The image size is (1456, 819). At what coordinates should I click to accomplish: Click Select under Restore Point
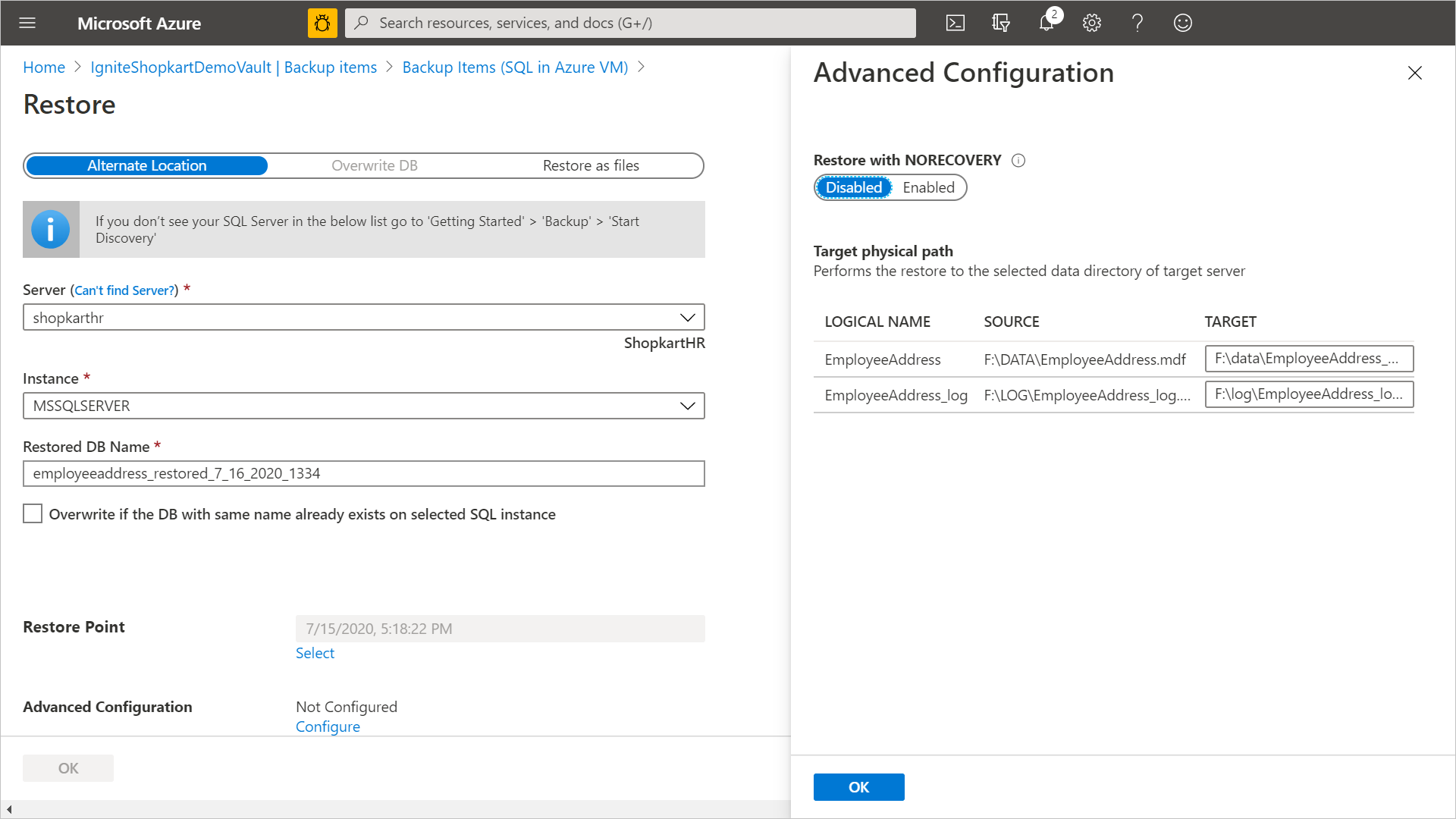pyautogui.click(x=315, y=652)
